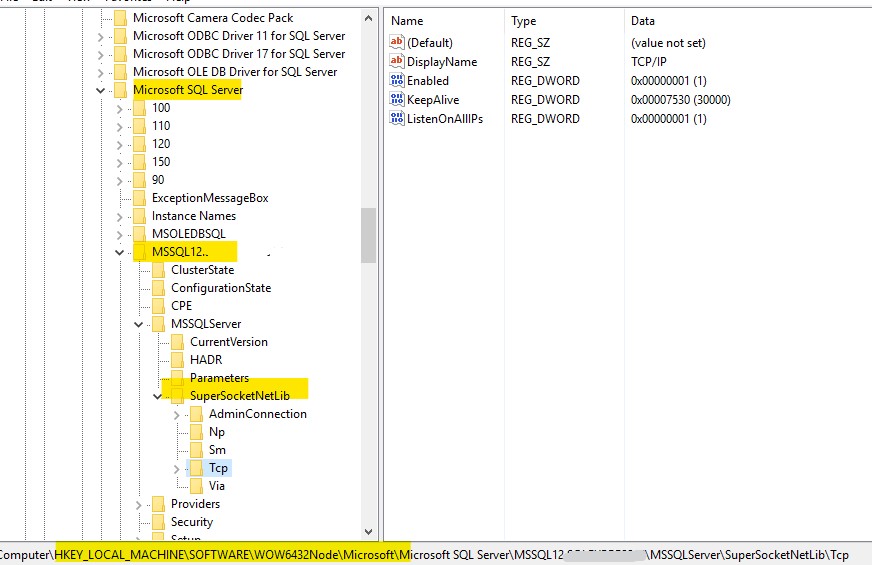Expand the Providers key
872x565 pixels.
tap(138, 505)
